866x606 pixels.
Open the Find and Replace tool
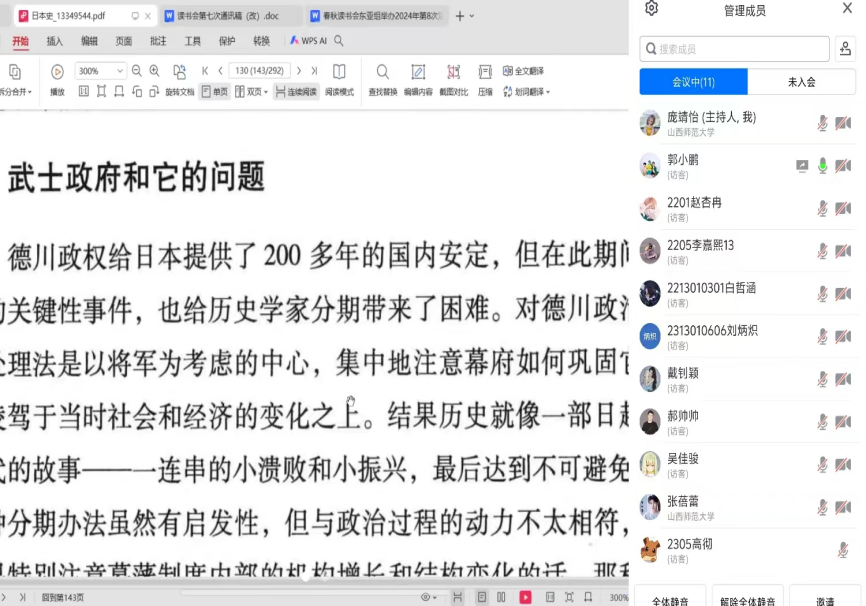[x=382, y=72]
